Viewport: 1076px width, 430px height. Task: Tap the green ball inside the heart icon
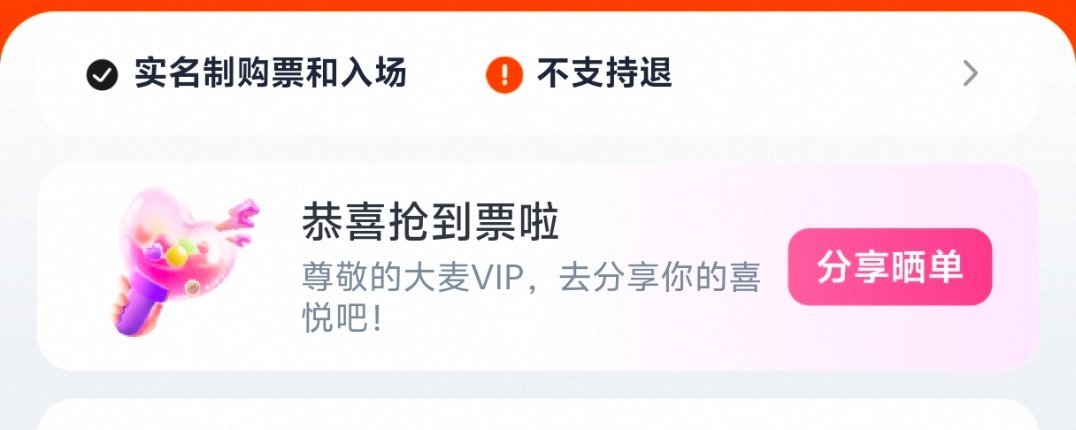187,245
